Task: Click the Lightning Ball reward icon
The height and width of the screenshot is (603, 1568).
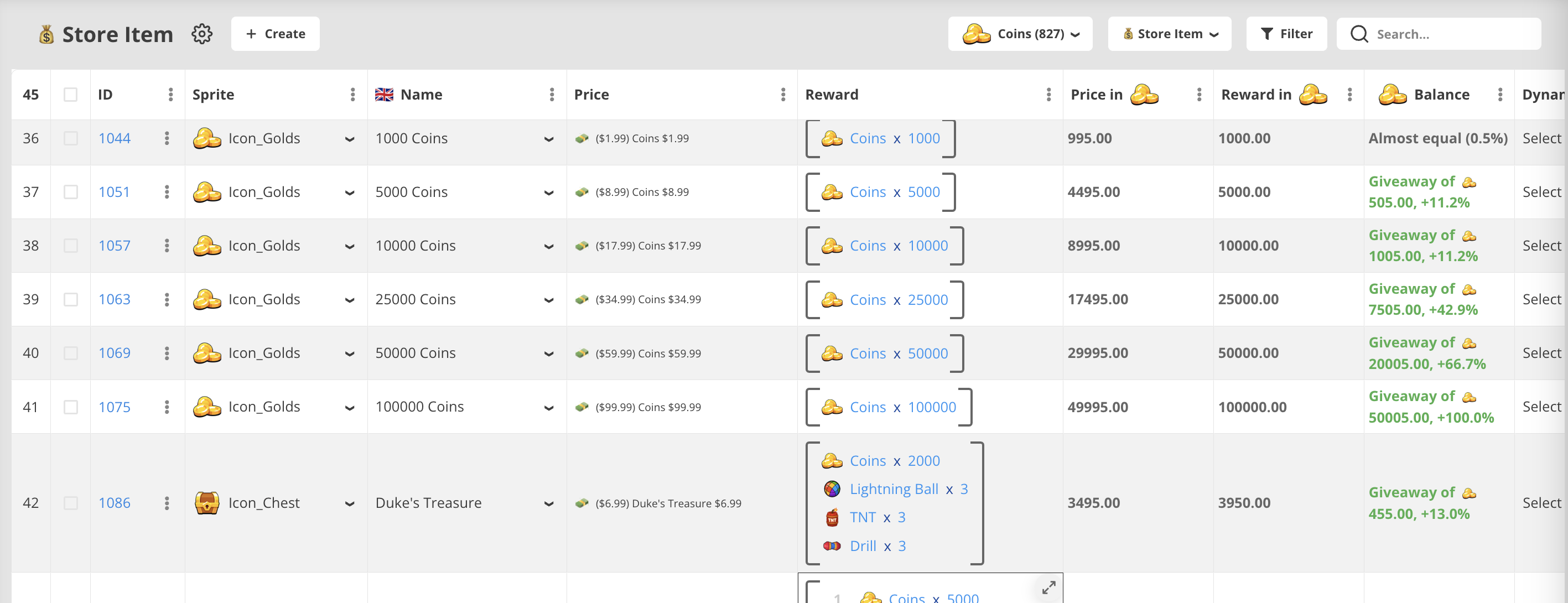Action: click(832, 488)
